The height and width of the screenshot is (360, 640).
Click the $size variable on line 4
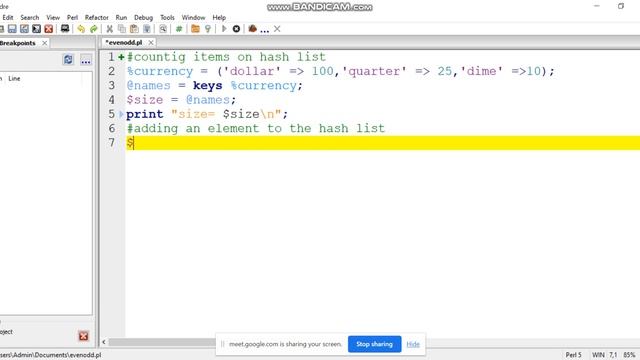coord(144,100)
